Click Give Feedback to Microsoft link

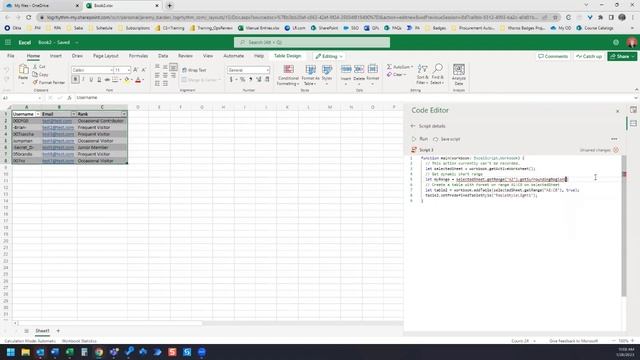tap(573, 341)
